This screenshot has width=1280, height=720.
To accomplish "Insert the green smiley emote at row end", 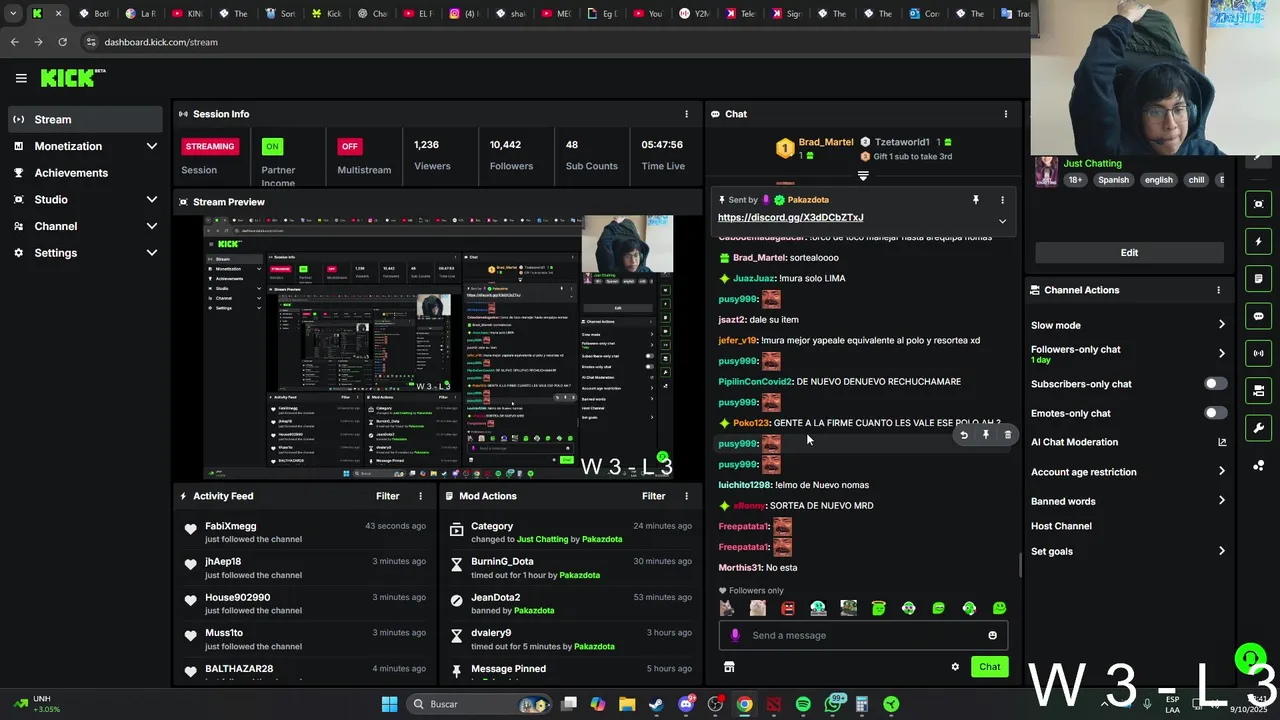I will (999, 608).
